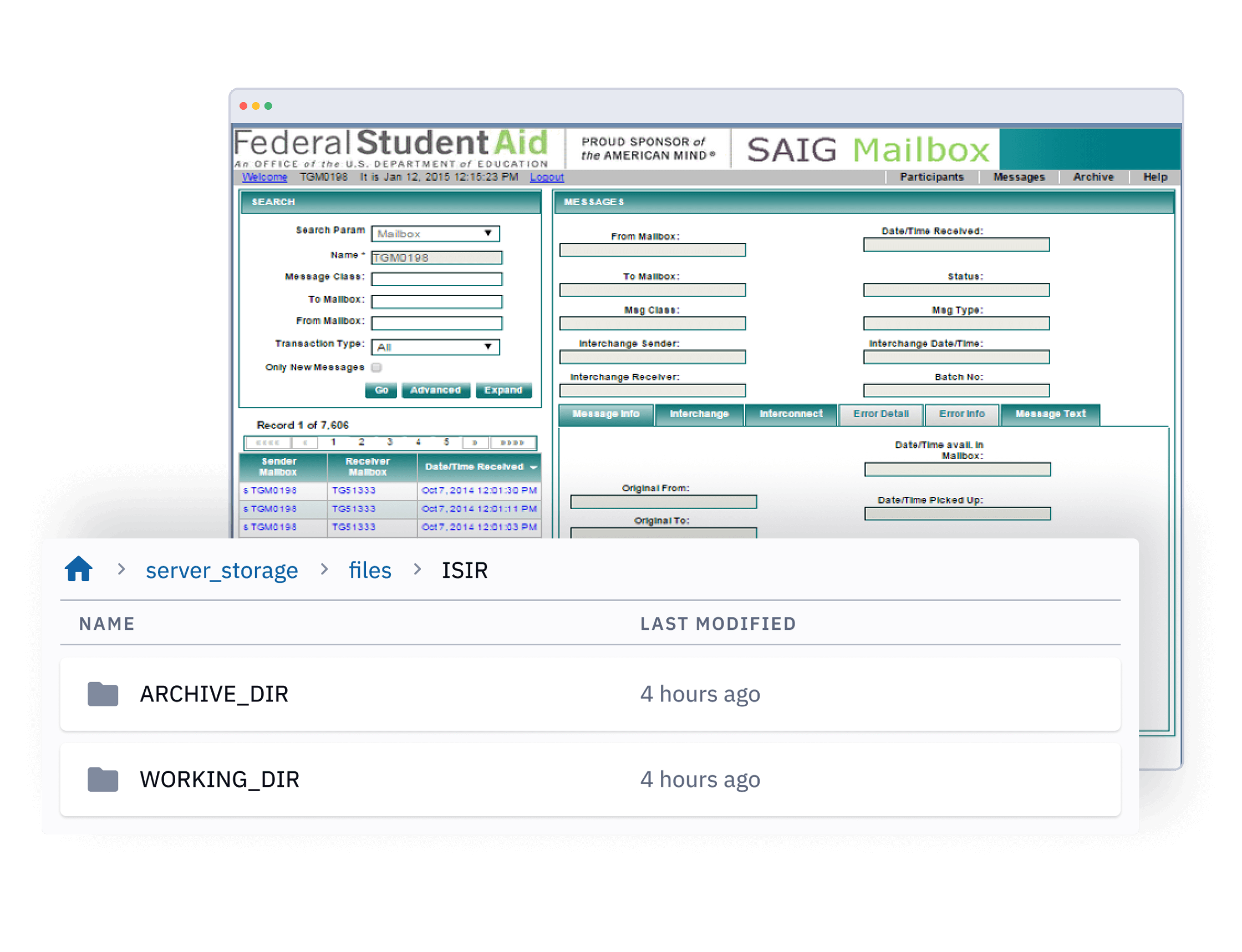Screen dimensions: 1242x952
Task: Open the Archive menu
Action: (x=1093, y=177)
